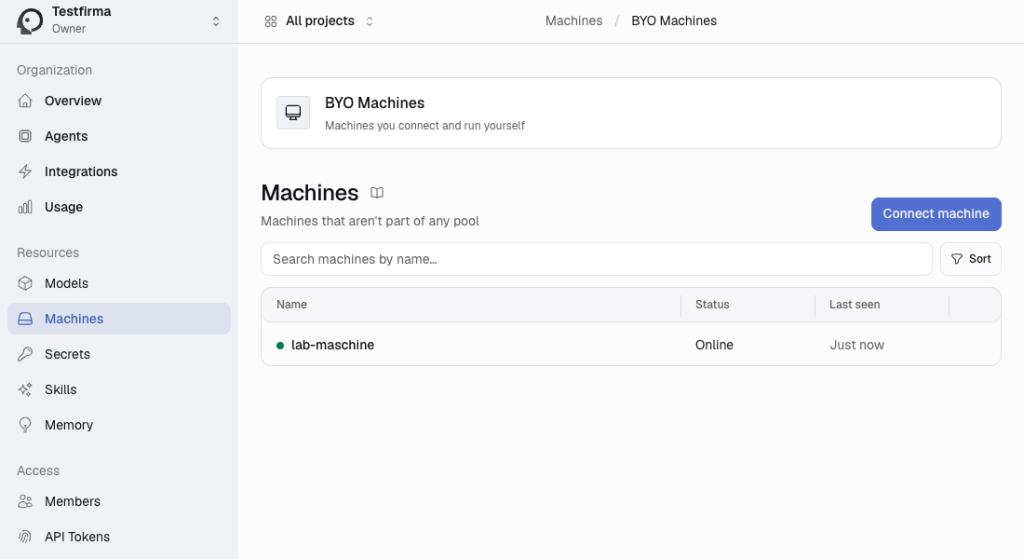
Task: Click the Memory lightbulb icon
Action: (x=25, y=425)
